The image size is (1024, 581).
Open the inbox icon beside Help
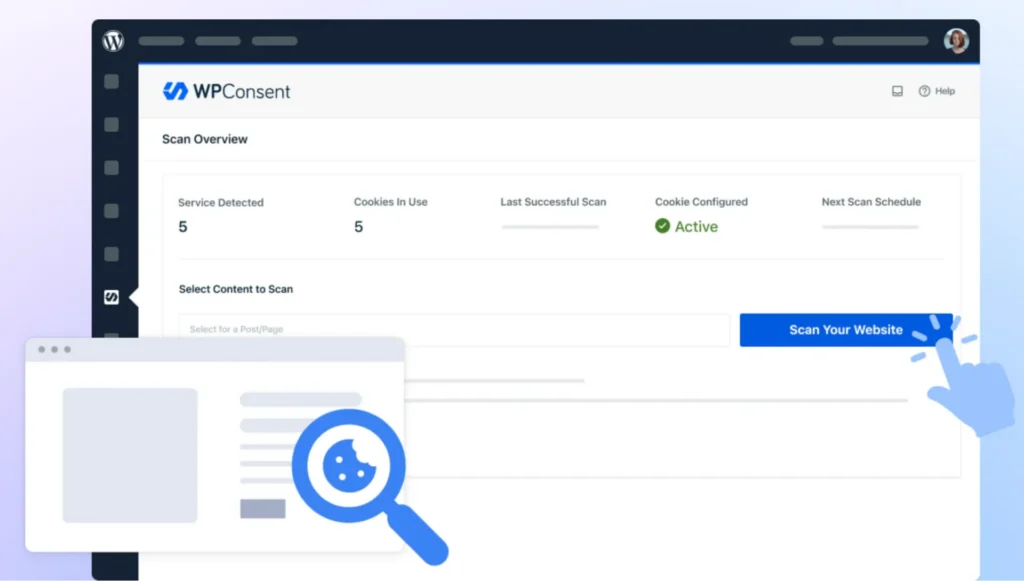897,91
